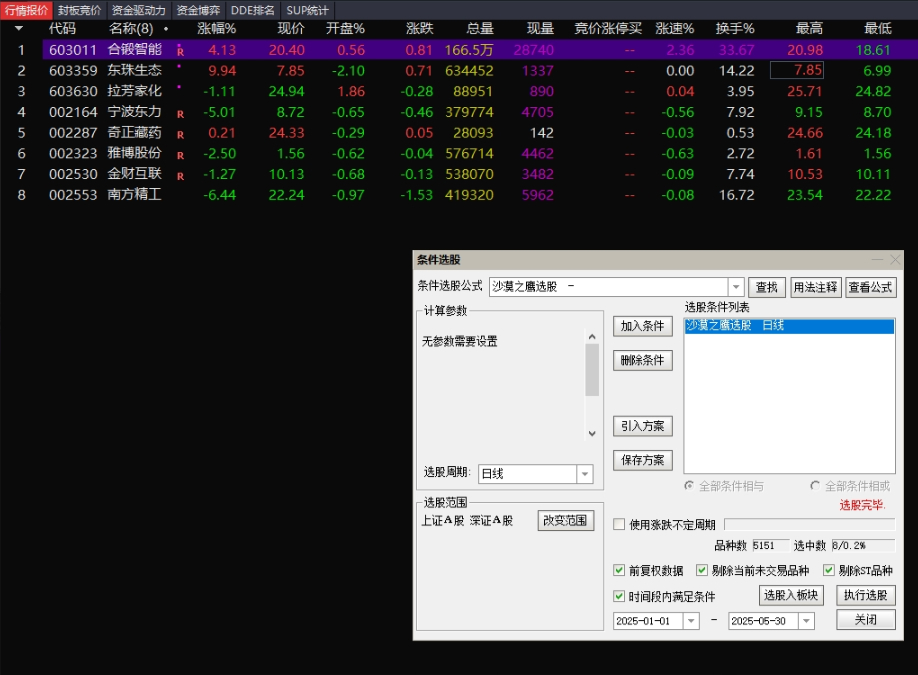Close the 条件选股 dialog window
Viewport: 918px width, 675px height.
(x=895, y=259)
